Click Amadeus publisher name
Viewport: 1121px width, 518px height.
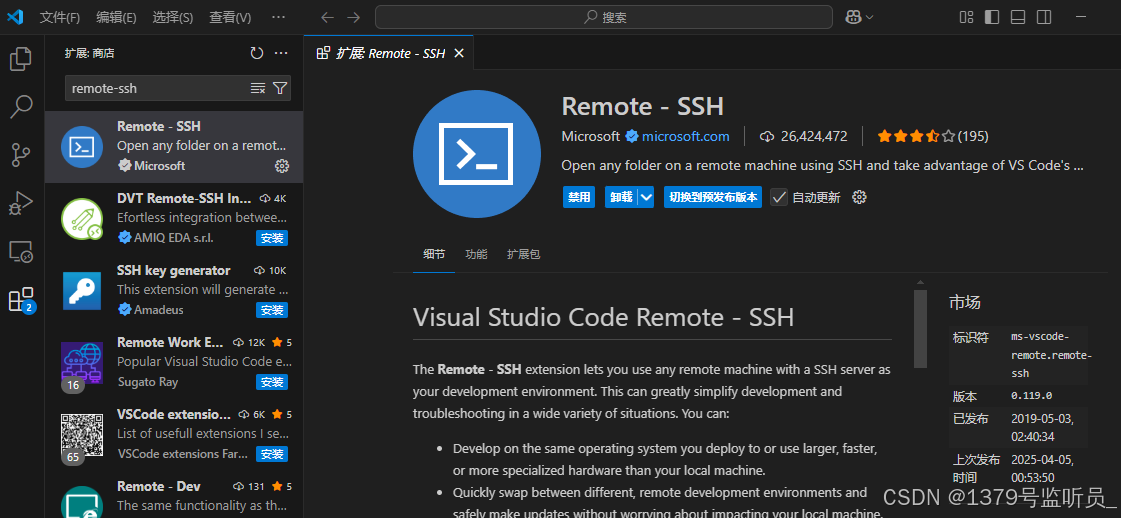pos(159,310)
